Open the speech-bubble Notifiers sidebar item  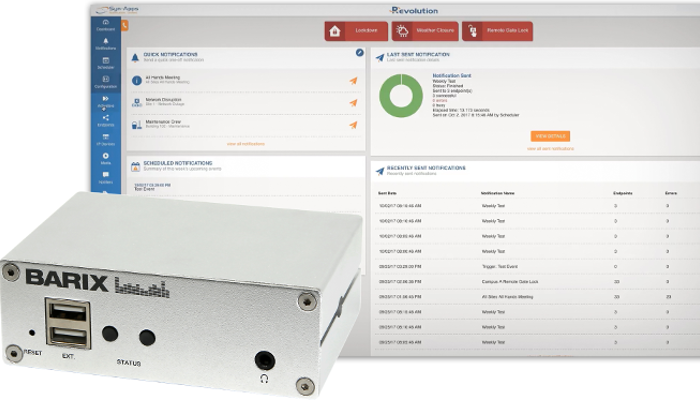(106, 178)
